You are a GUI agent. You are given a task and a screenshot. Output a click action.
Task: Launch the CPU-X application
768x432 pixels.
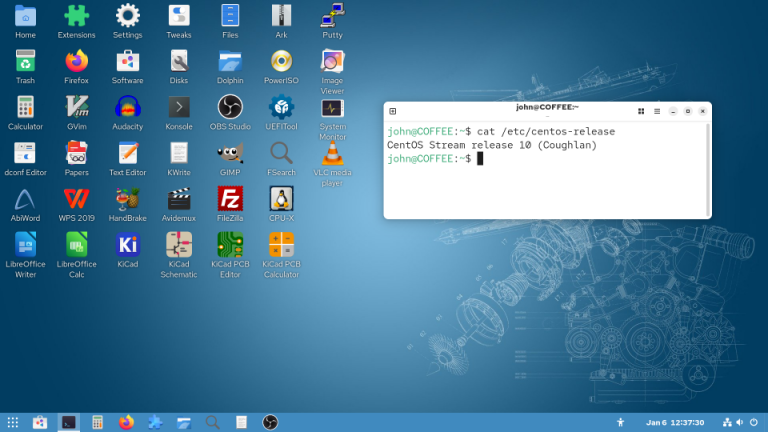(281, 199)
